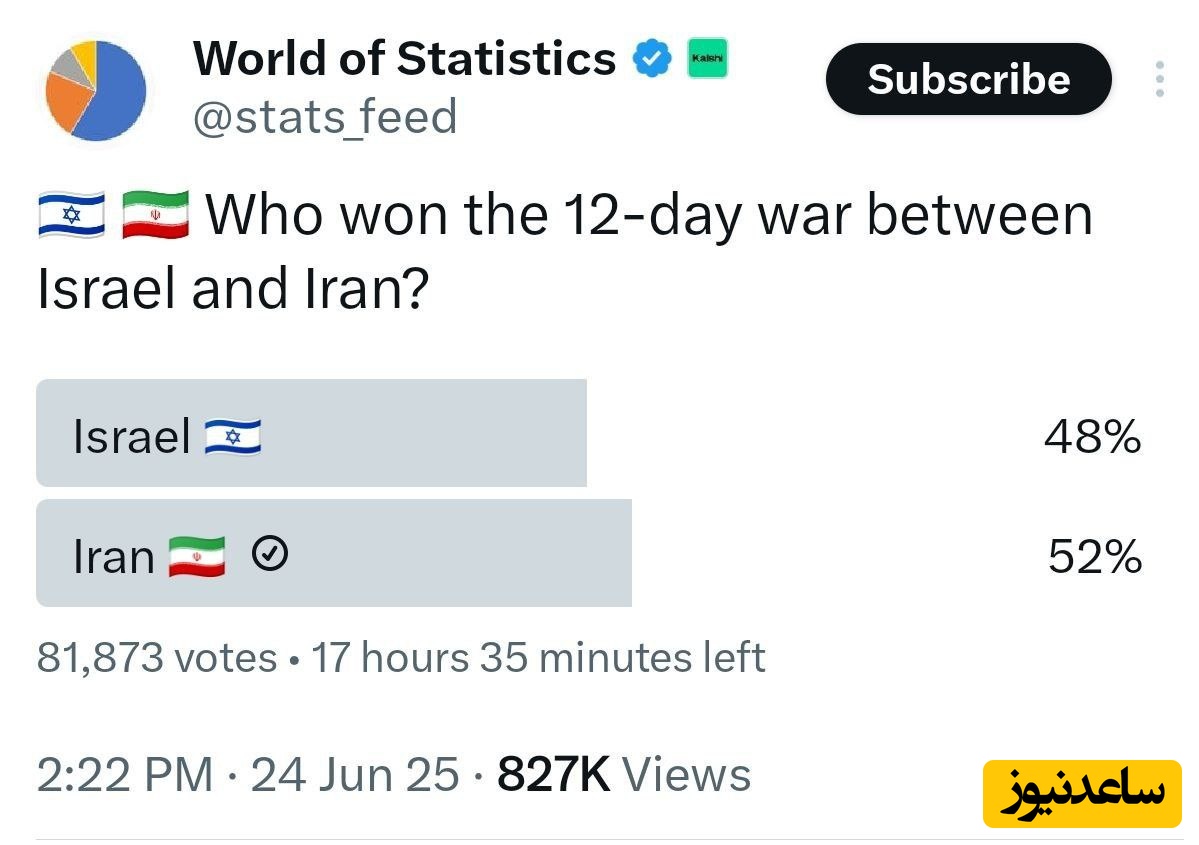
Task: Click the green Kalshi affiliate badge
Action: pyautogui.click(x=707, y=59)
